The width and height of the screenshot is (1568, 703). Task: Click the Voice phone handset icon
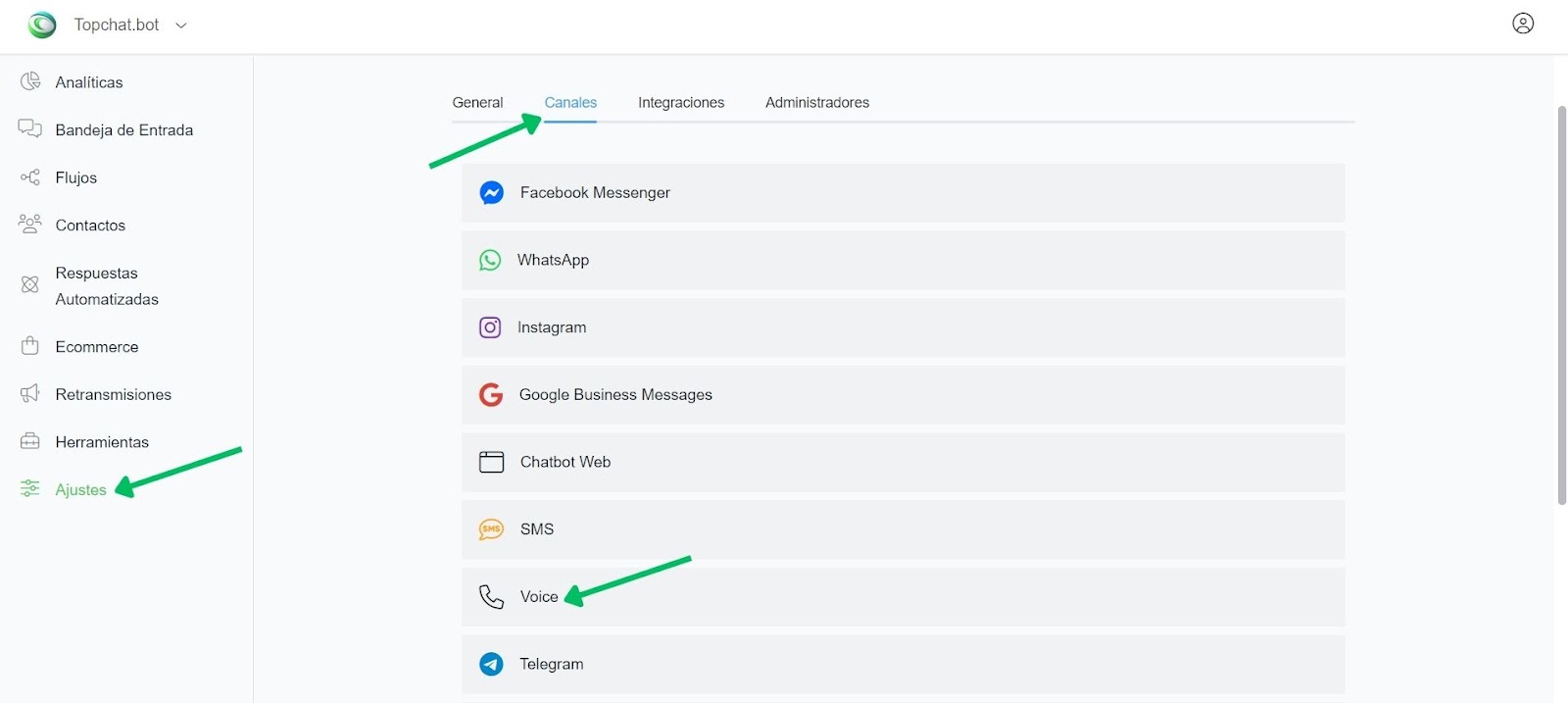pyautogui.click(x=491, y=596)
